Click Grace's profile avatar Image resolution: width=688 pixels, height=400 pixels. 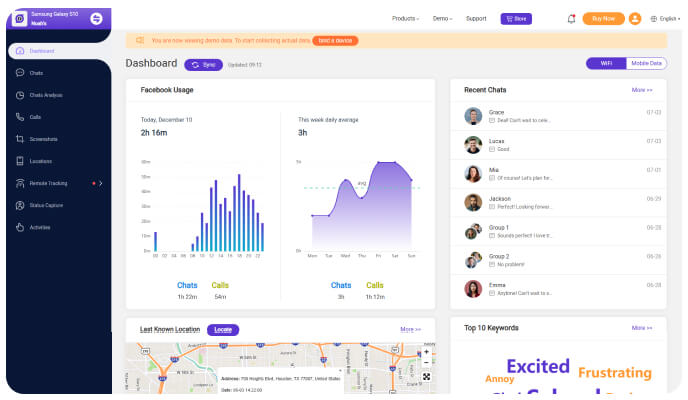pos(473,116)
